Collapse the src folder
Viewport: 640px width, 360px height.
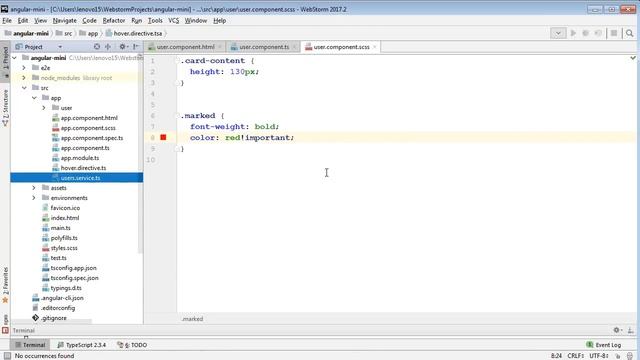(24, 88)
